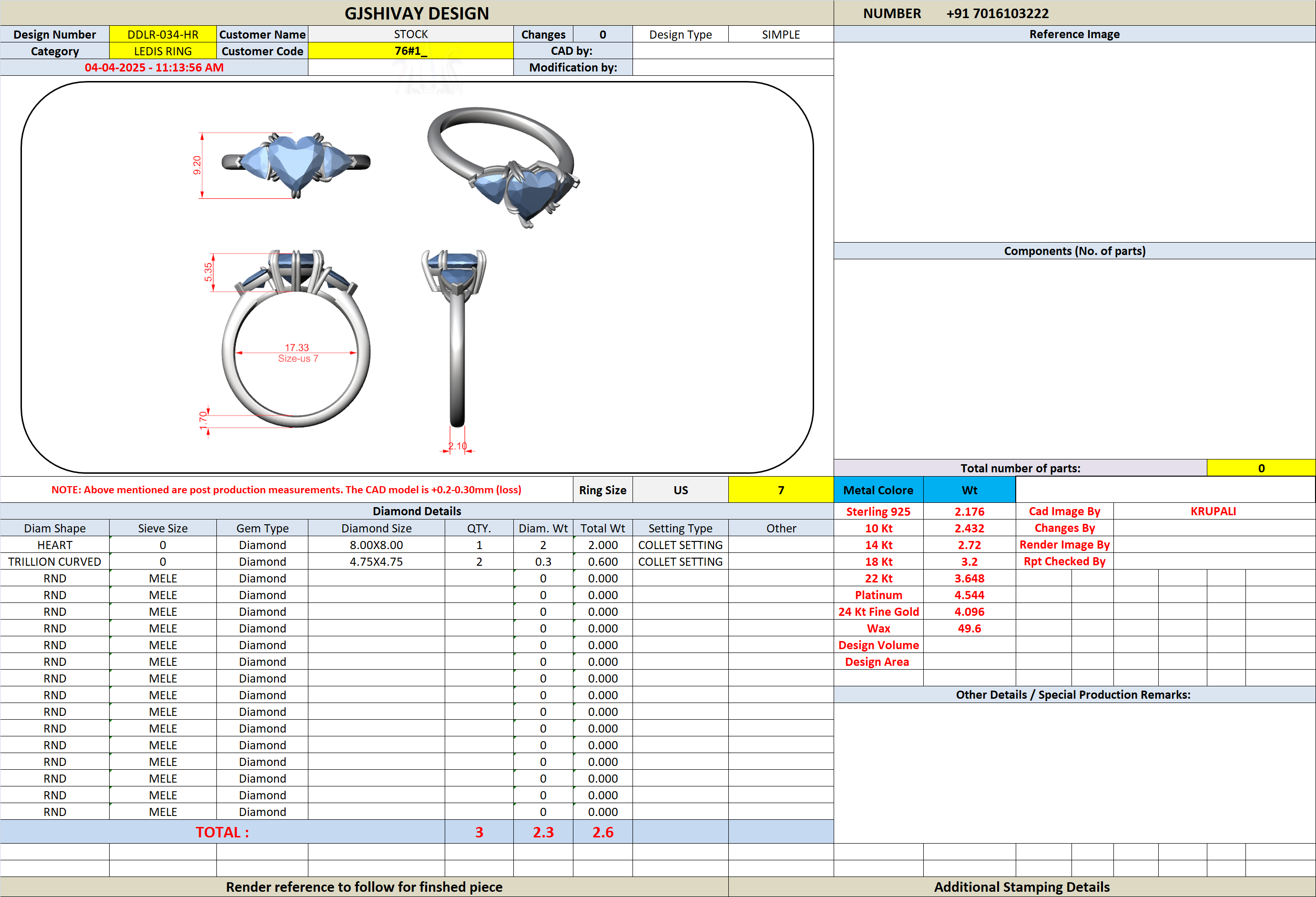Select the Design Type value SIMPLE
This screenshot has height=897, width=1316.
pos(780,34)
